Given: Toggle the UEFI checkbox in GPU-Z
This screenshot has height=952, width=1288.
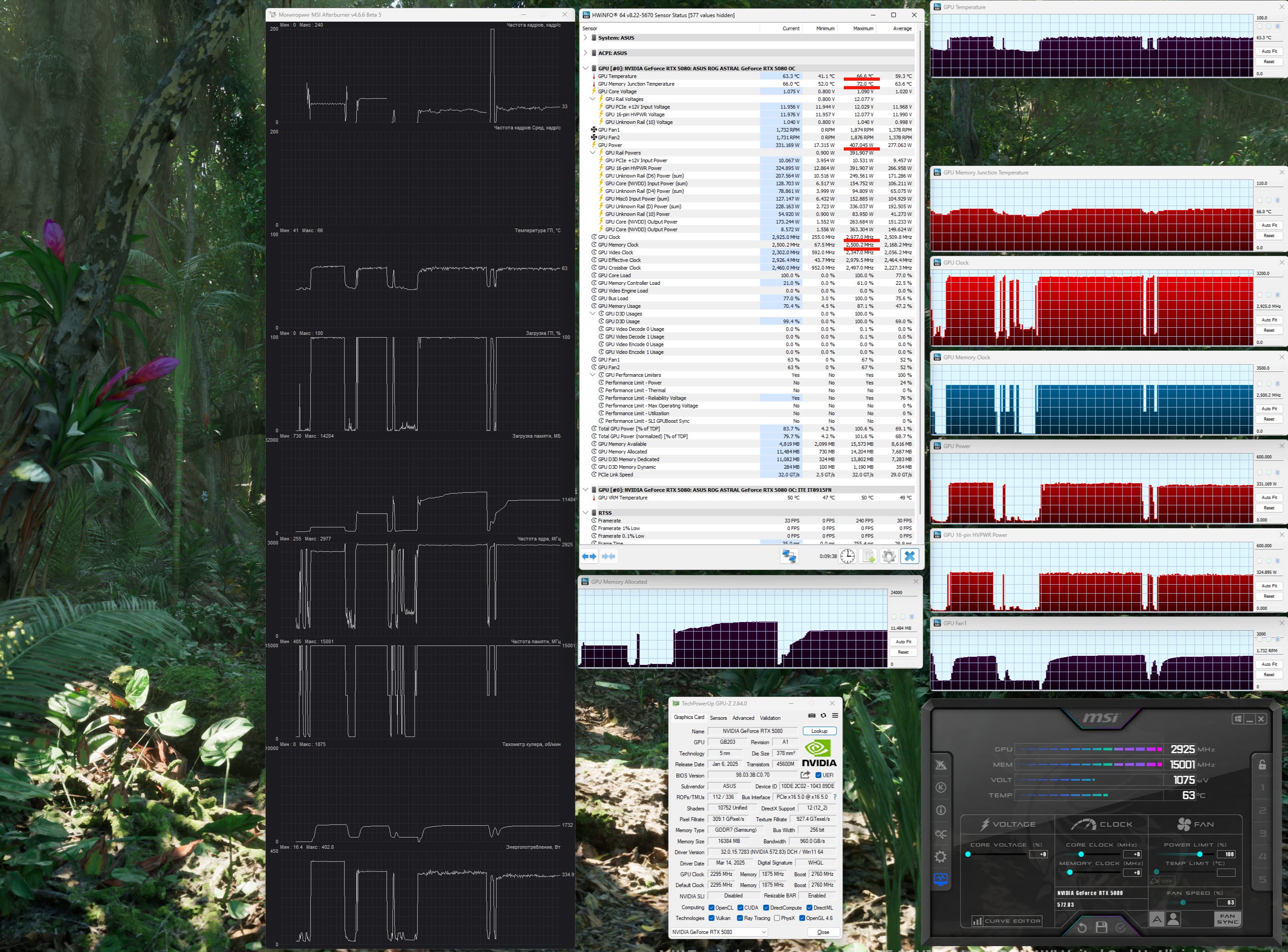Looking at the screenshot, I should (x=818, y=775).
